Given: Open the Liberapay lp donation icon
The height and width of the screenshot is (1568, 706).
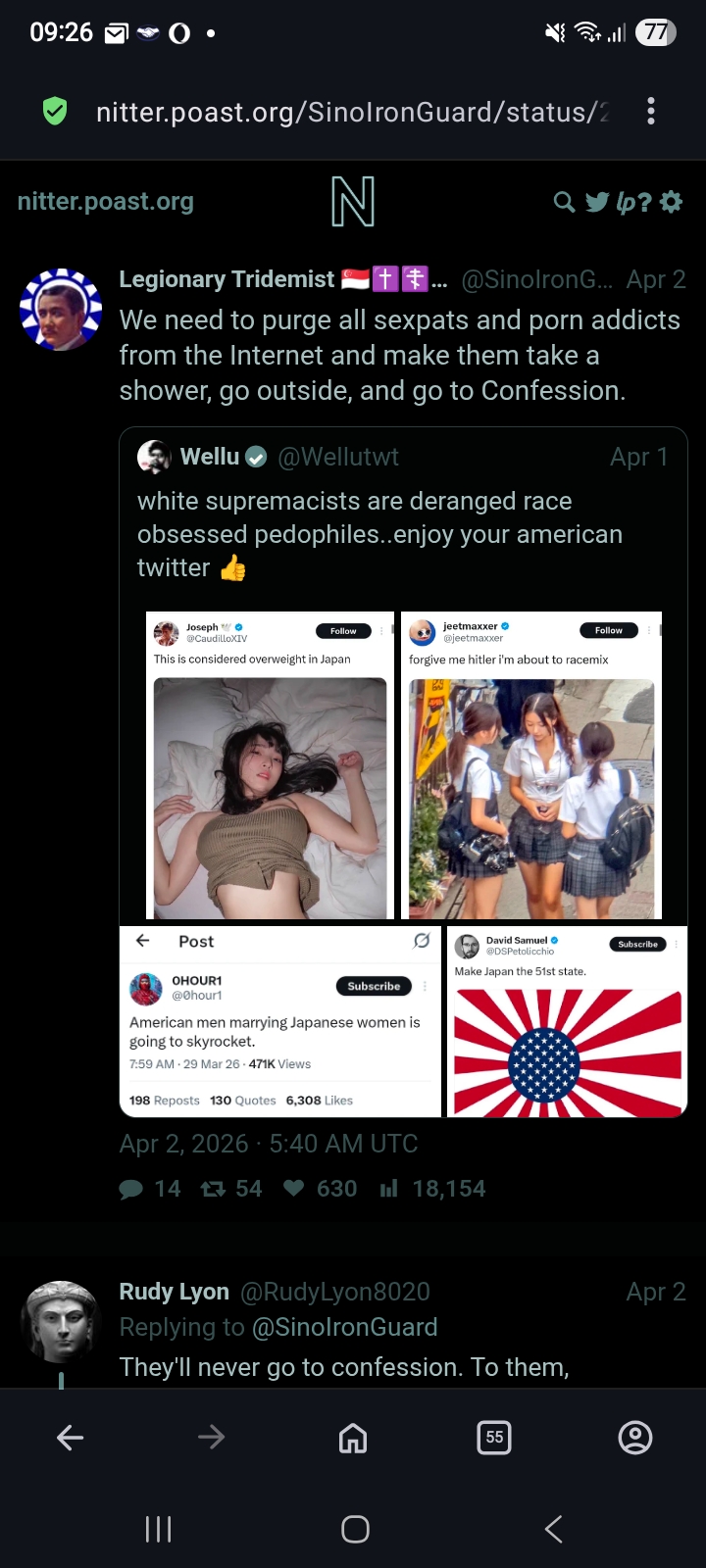Looking at the screenshot, I should click(x=633, y=202).
